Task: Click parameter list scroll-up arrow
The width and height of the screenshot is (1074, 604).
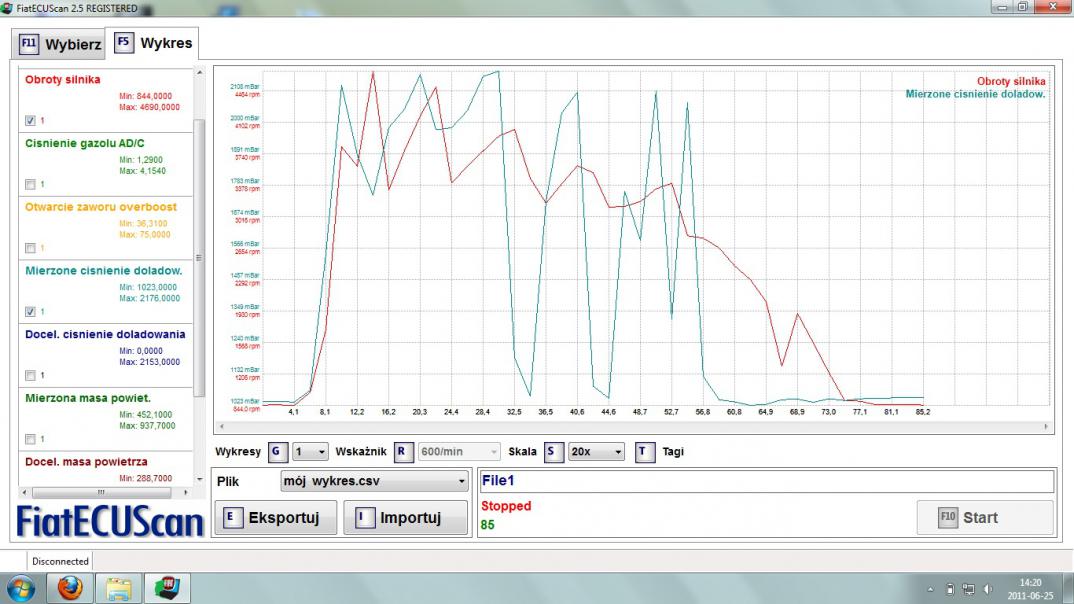Action: click(x=199, y=73)
